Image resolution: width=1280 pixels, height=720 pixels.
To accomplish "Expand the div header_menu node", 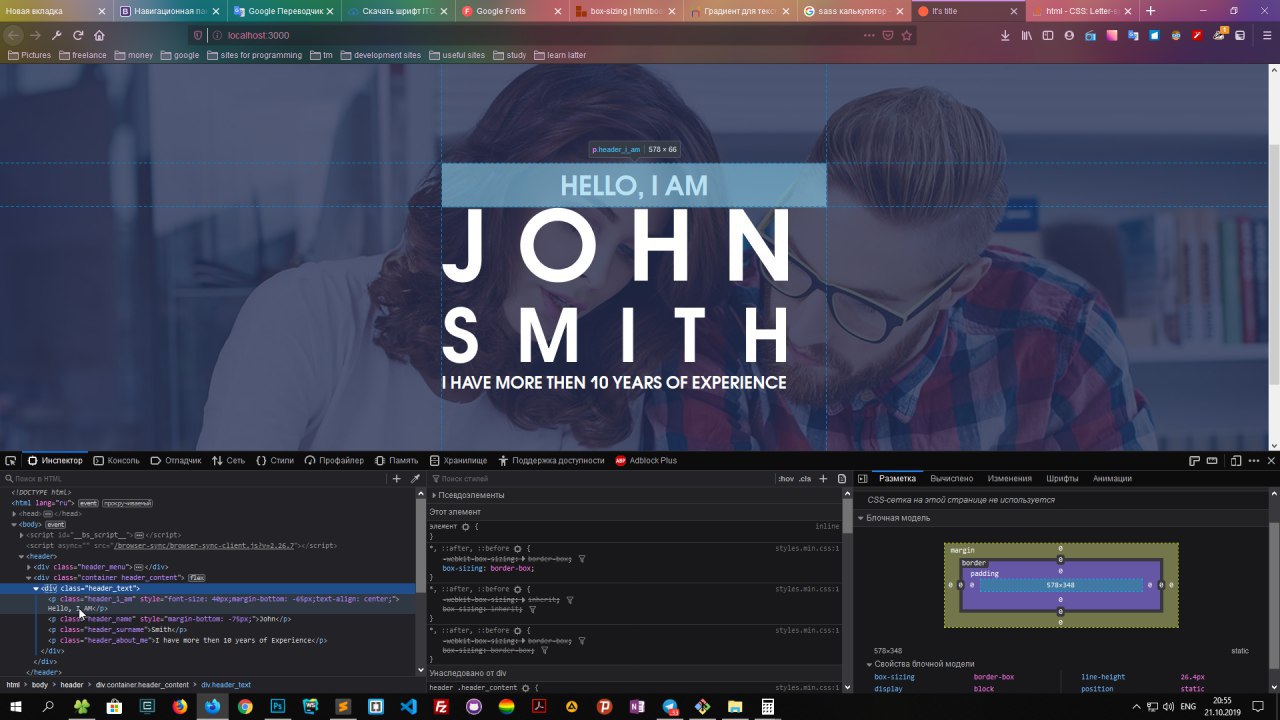I will 29,567.
